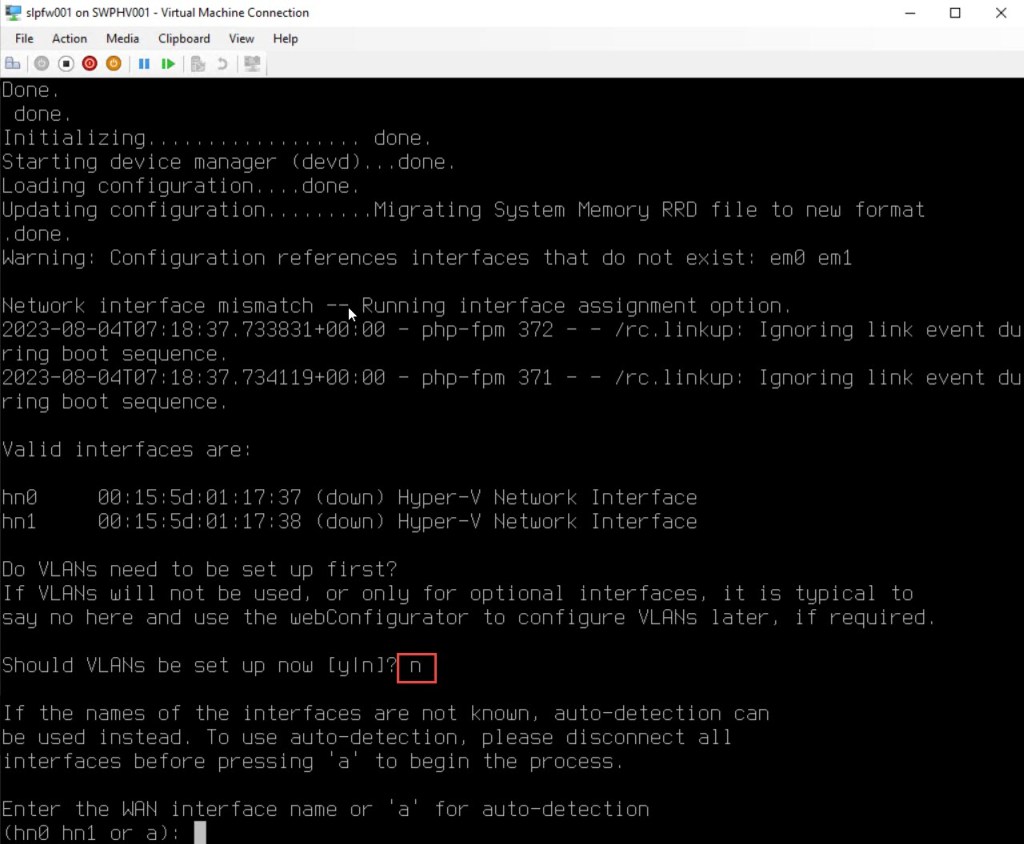Viewport: 1024px width, 844px height.
Task: Shut down the VM using the red power icon
Action: pos(90,64)
